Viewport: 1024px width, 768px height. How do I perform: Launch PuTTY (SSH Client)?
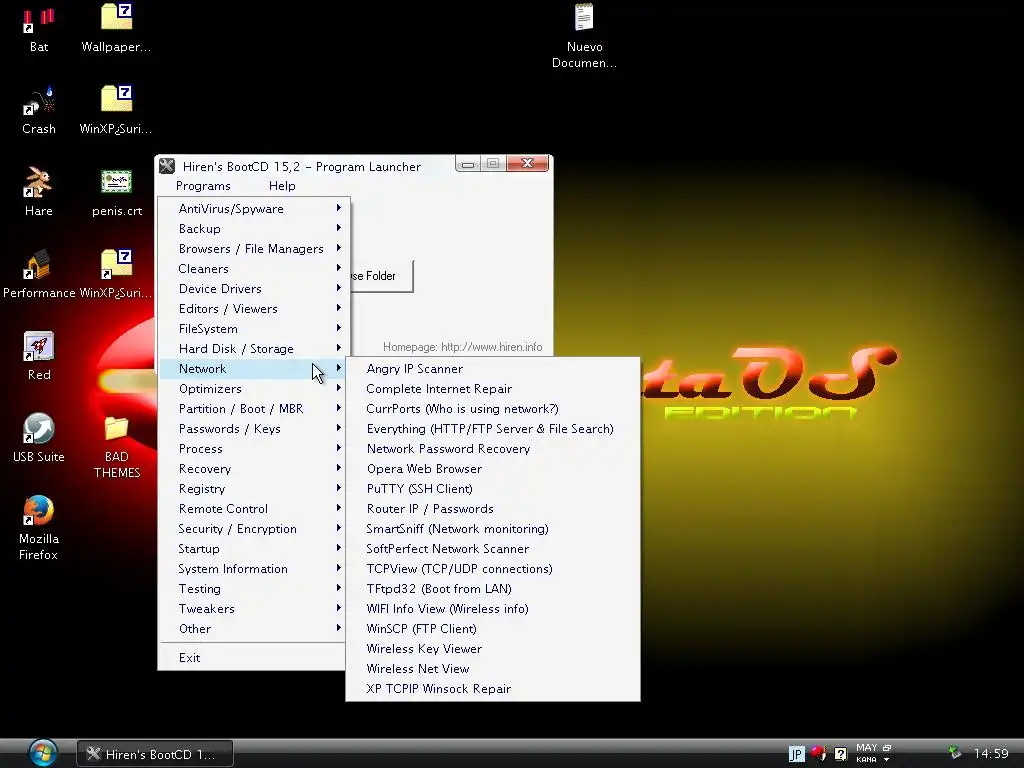point(492,488)
